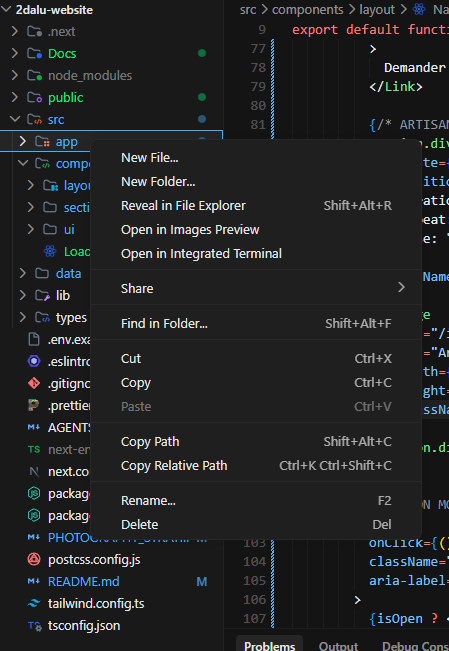The image size is (449, 651).
Task: Click the React icon in breadcrumb
Action: (x=420, y=9)
